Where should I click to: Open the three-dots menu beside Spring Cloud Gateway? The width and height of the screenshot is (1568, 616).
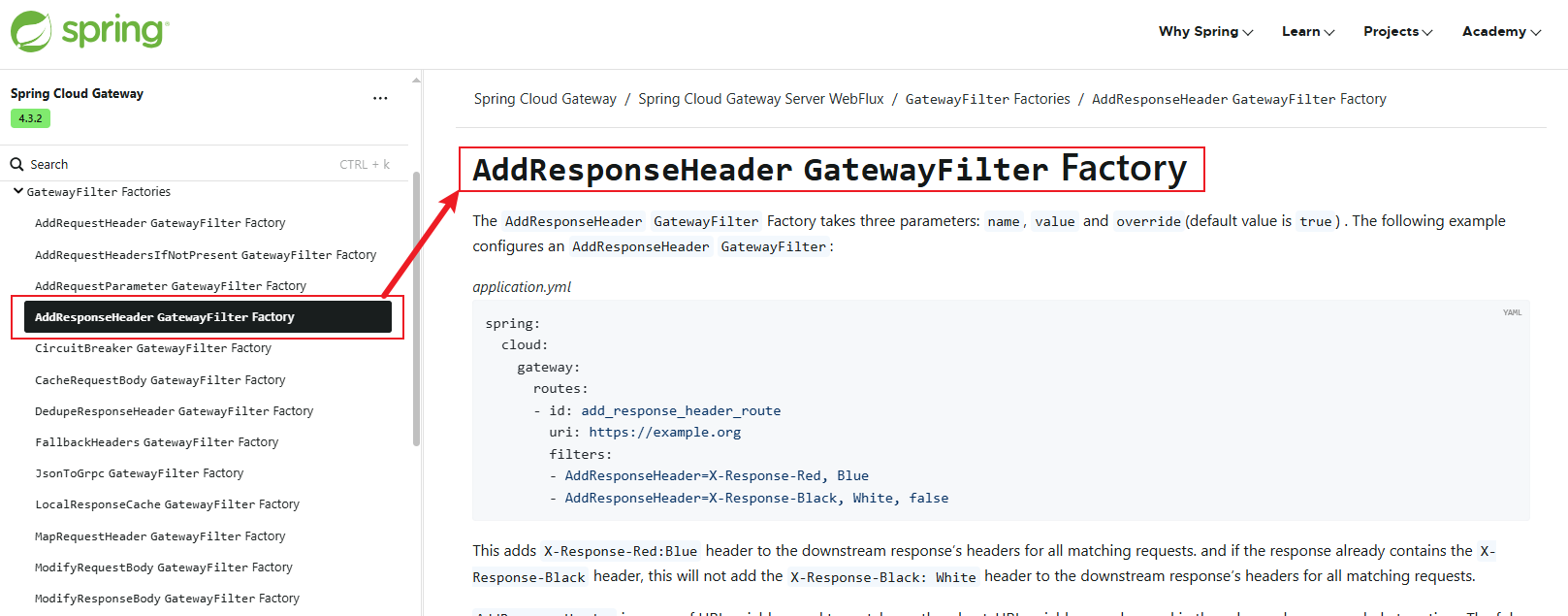click(x=380, y=98)
